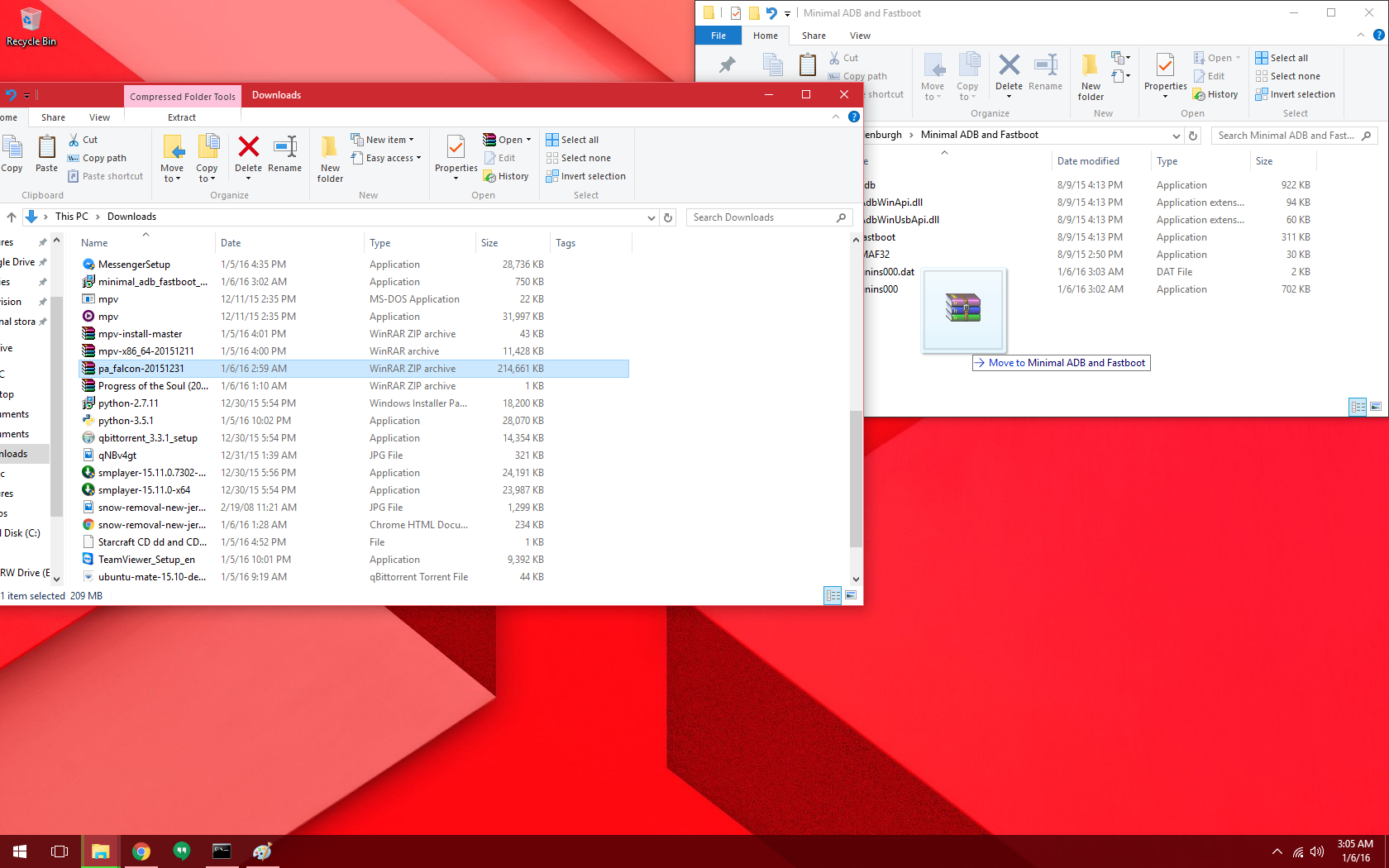Open Hangouts from the taskbar
1389x868 pixels.
pos(182,851)
